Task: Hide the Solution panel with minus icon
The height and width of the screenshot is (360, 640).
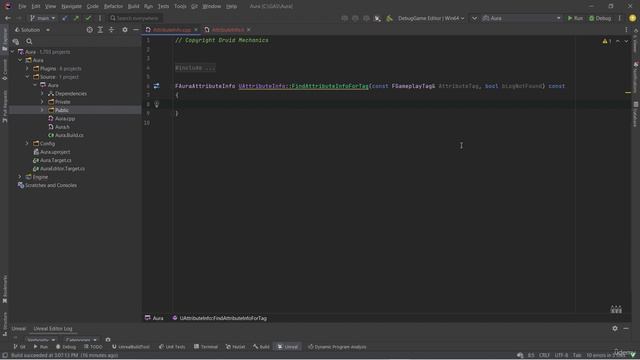Action: pos(136,30)
